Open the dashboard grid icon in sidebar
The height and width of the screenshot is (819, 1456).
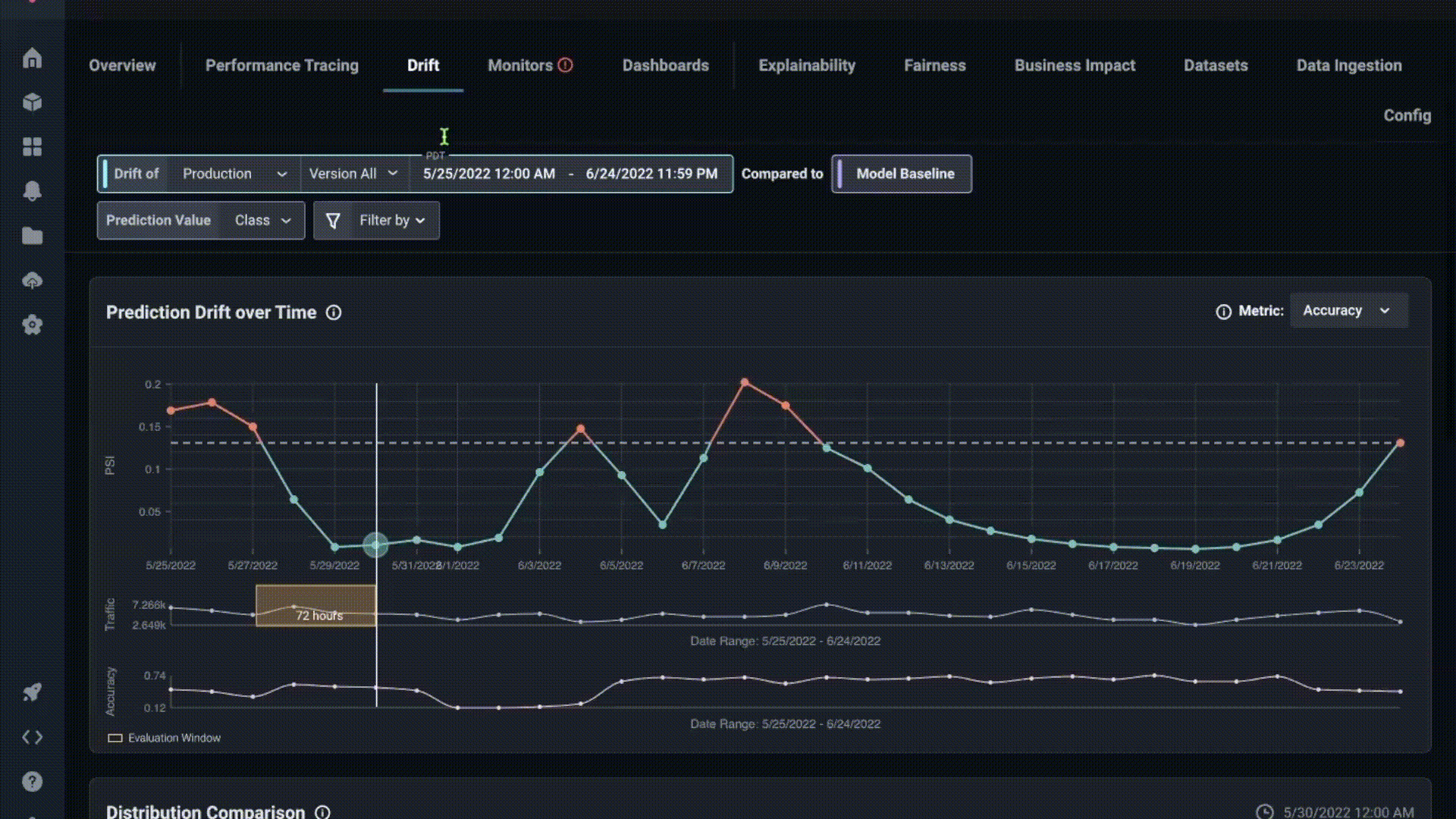tap(32, 146)
